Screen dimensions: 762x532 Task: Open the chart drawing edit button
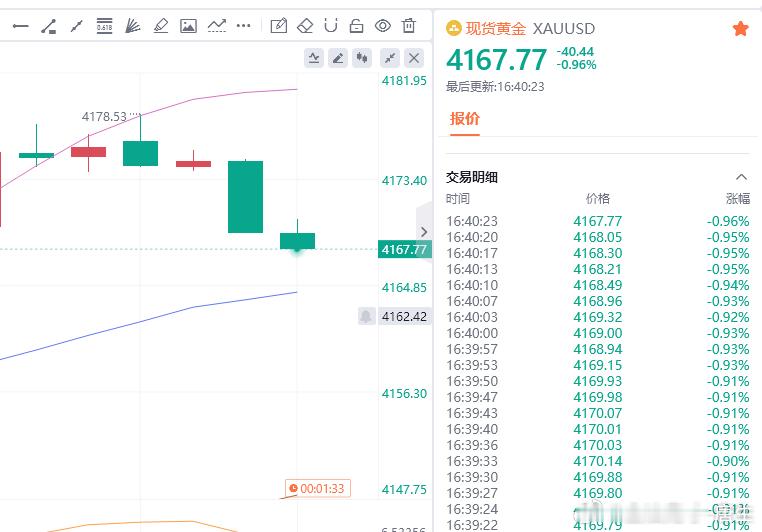(338, 58)
